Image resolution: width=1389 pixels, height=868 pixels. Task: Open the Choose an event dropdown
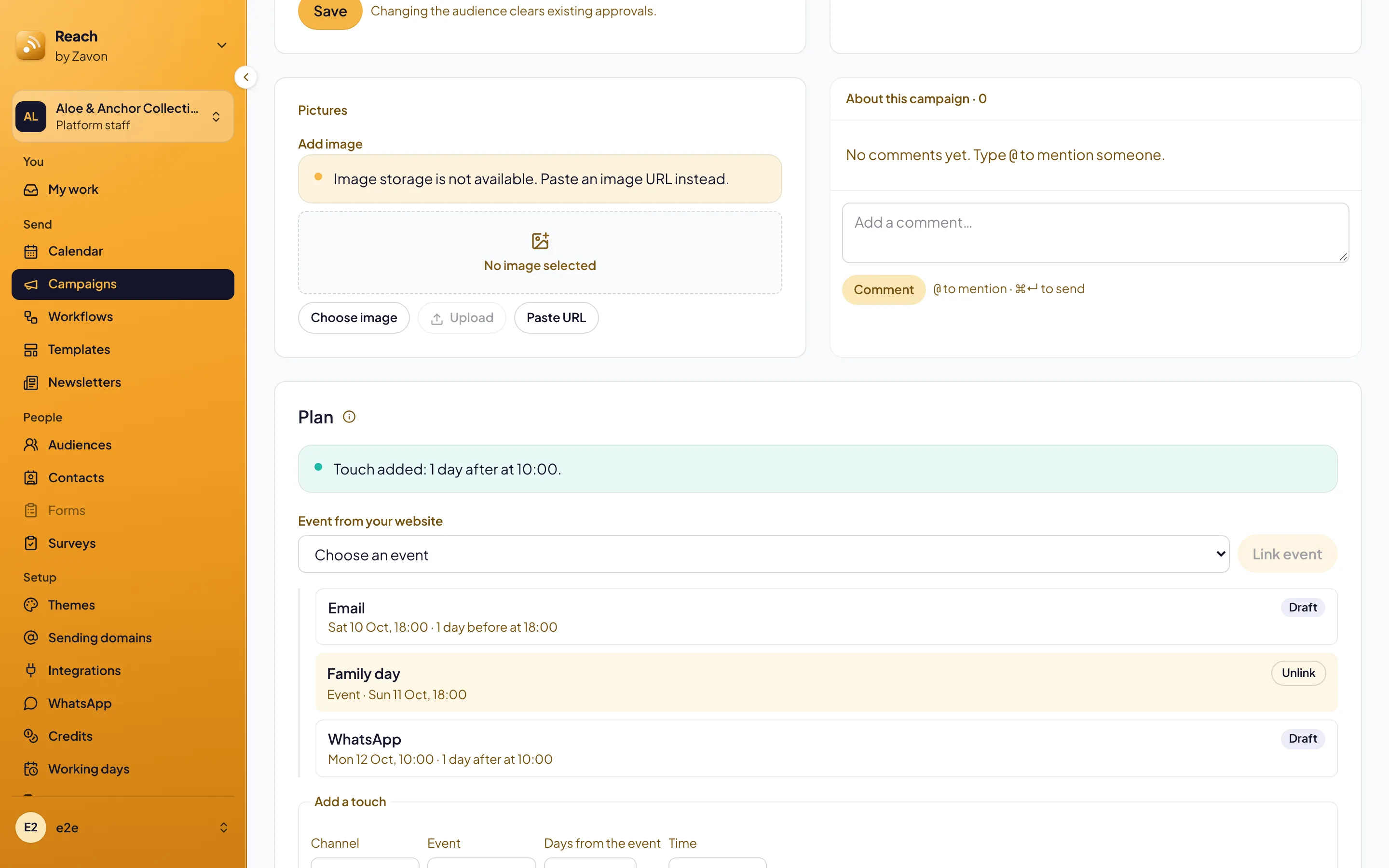(x=763, y=554)
